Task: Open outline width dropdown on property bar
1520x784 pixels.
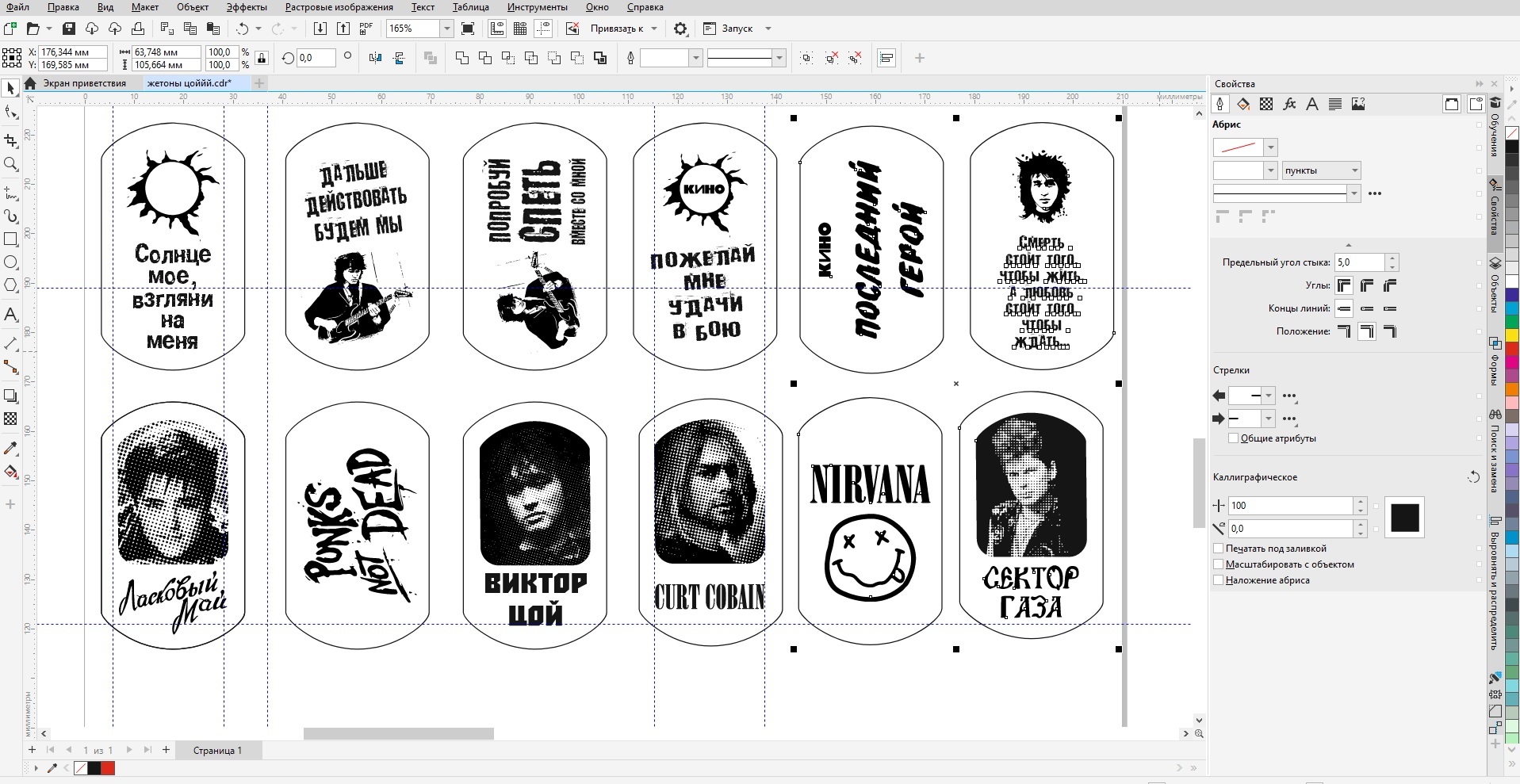Action: (695, 58)
